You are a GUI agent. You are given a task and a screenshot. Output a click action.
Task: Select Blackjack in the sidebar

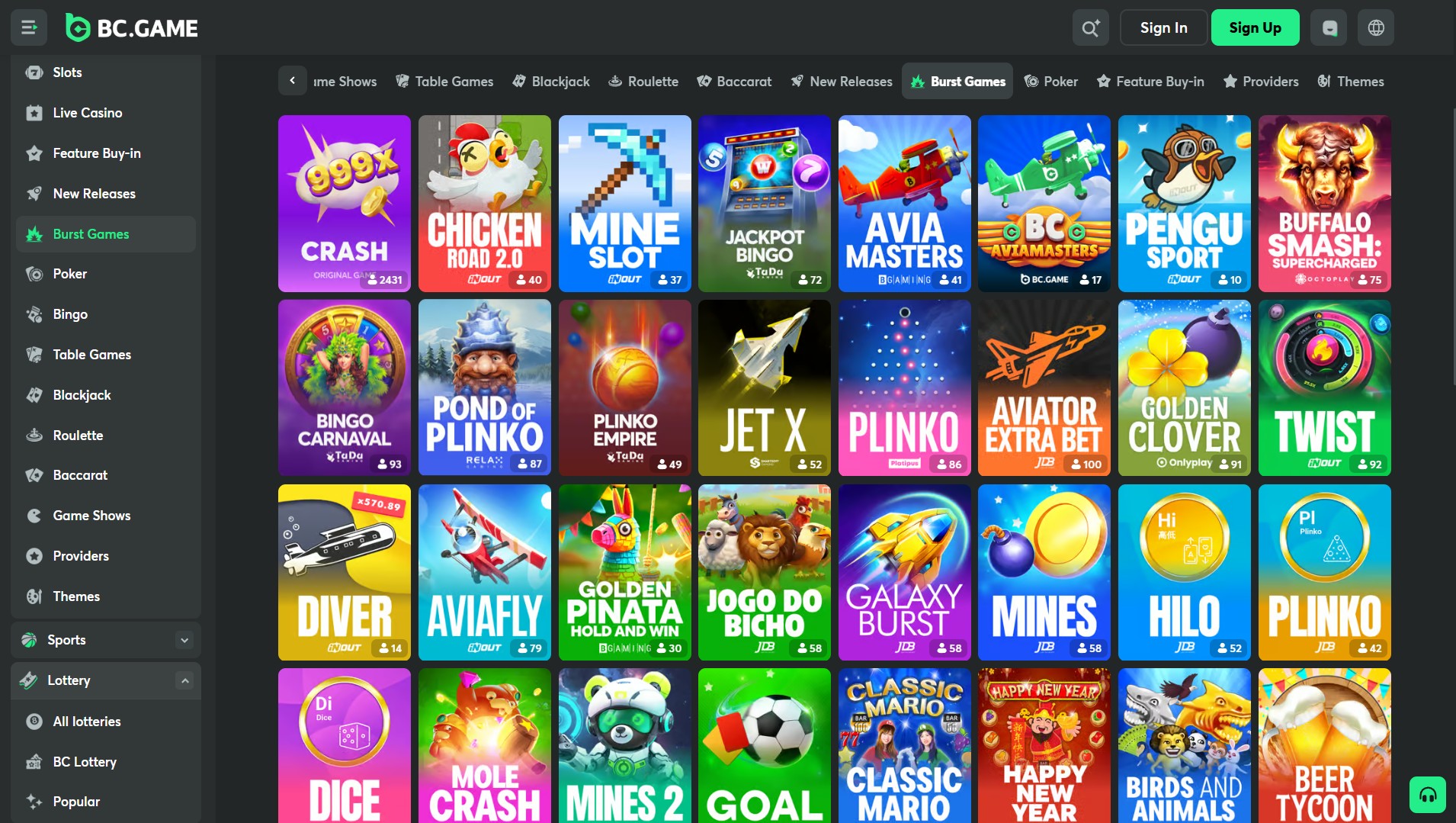tap(83, 394)
